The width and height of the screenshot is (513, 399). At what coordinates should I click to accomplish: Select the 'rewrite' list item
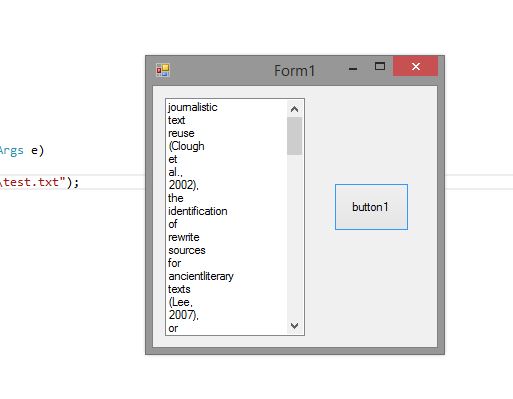coord(226,237)
